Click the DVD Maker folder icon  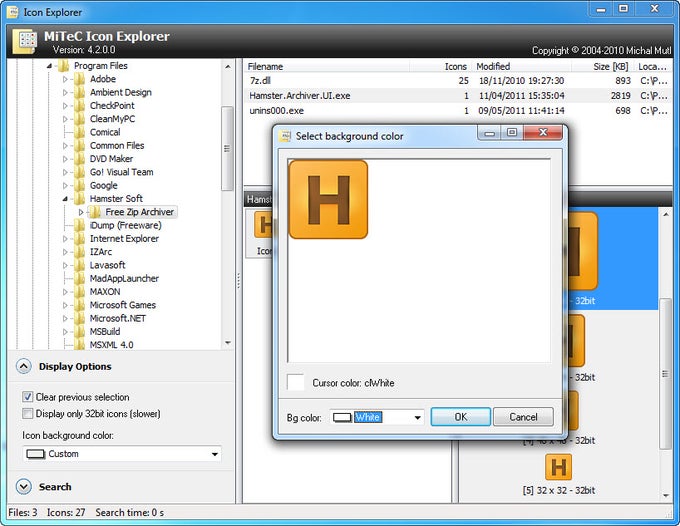coord(79,159)
